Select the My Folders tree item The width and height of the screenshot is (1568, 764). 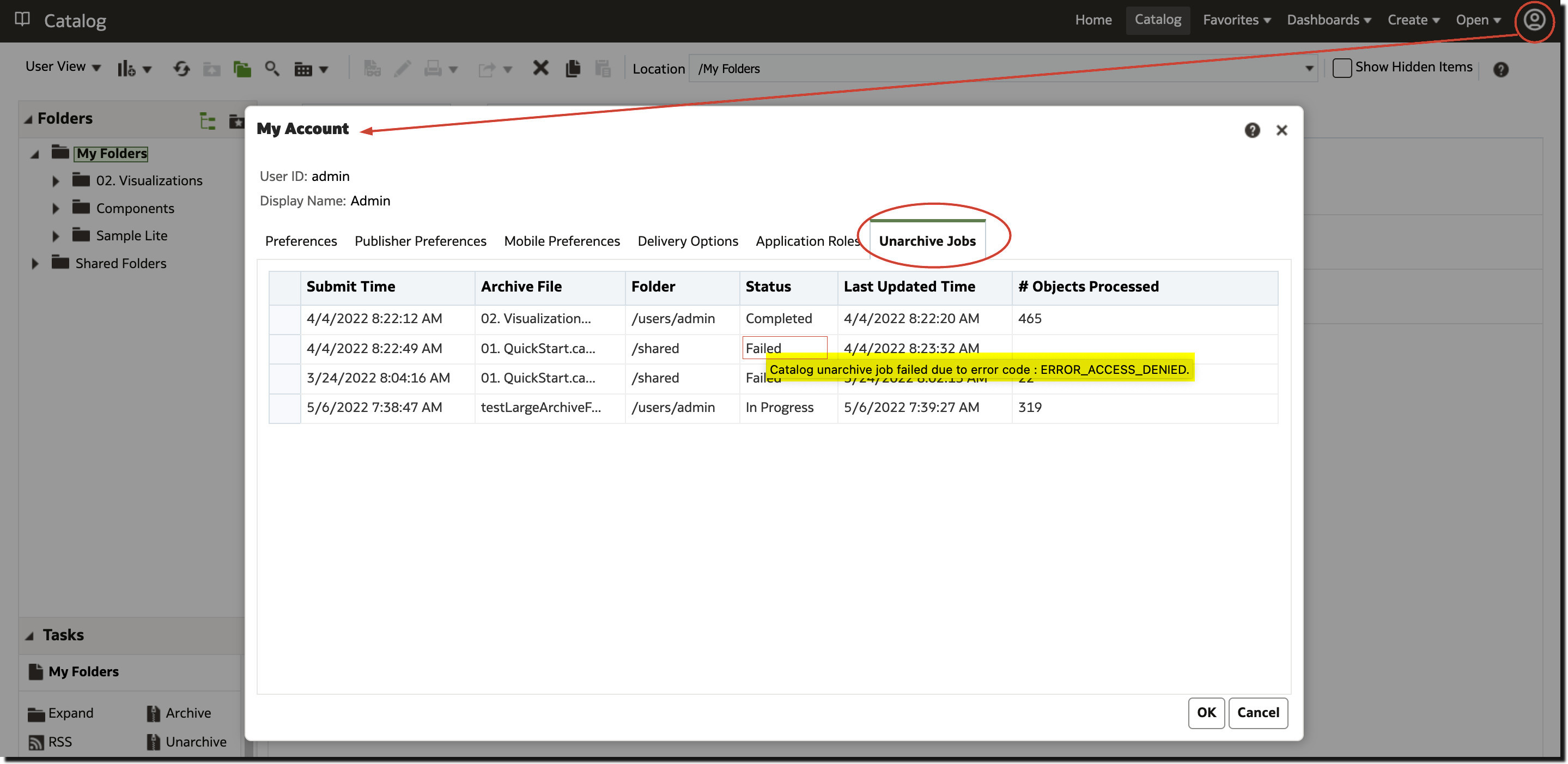coord(111,154)
